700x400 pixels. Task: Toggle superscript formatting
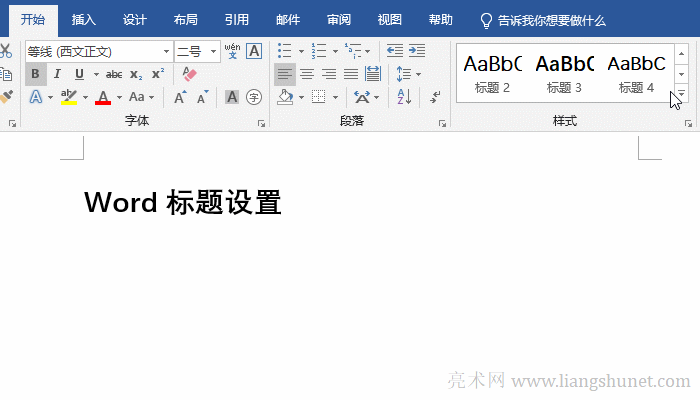point(158,74)
